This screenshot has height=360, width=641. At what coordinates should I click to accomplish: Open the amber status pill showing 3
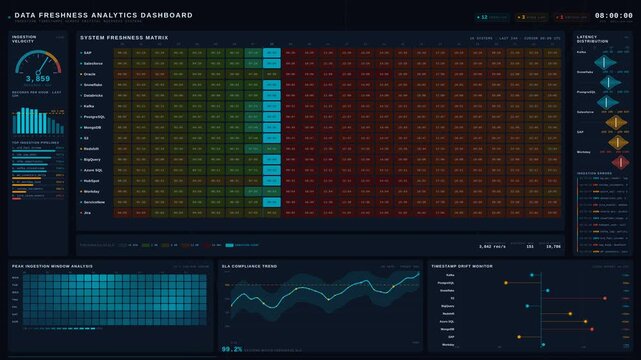click(x=531, y=17)
